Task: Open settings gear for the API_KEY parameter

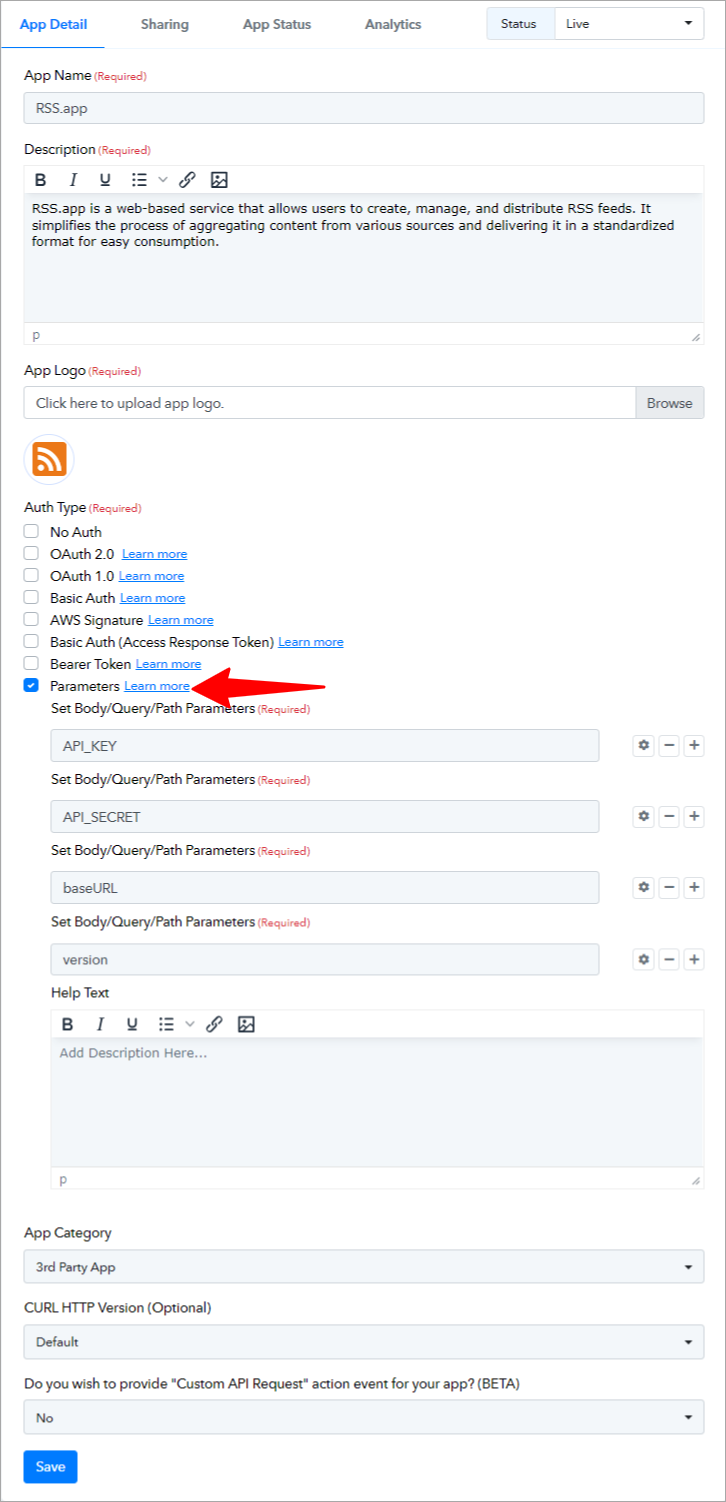Action: pos(644,745)
